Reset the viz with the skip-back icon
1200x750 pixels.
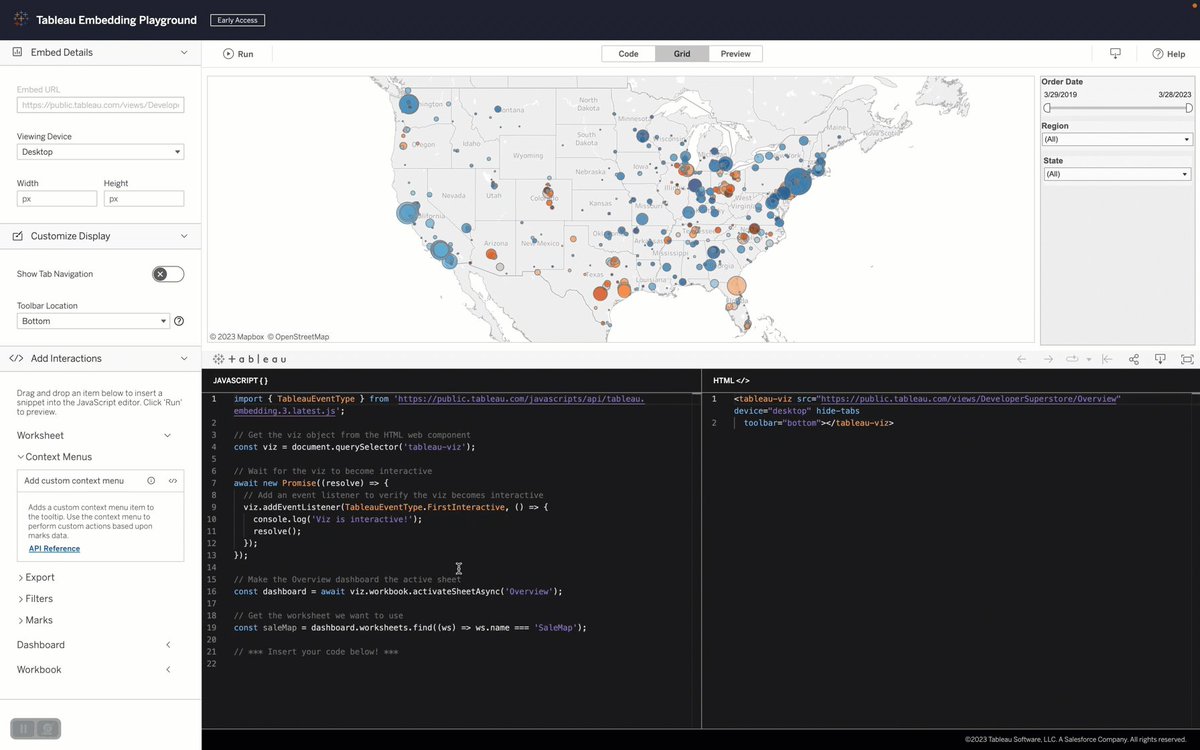point(1106,359)
